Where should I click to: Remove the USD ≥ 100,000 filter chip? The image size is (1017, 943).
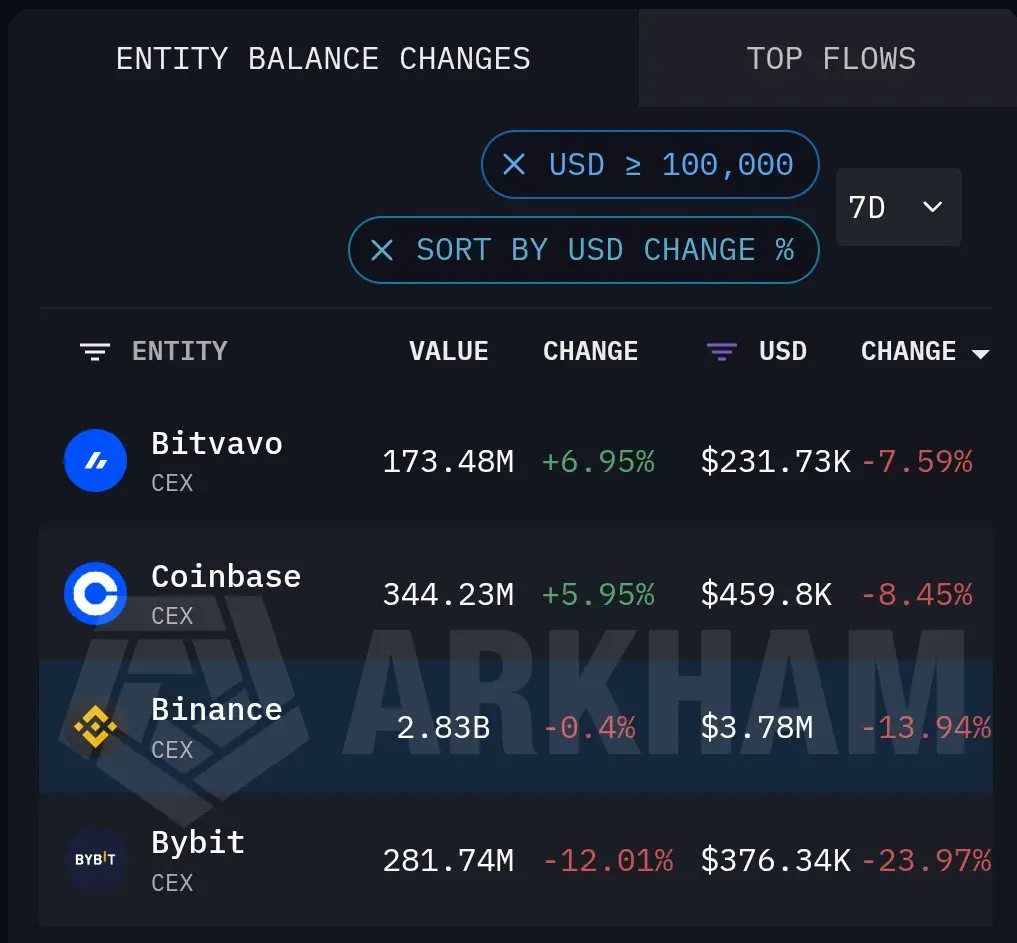(514, 165)
